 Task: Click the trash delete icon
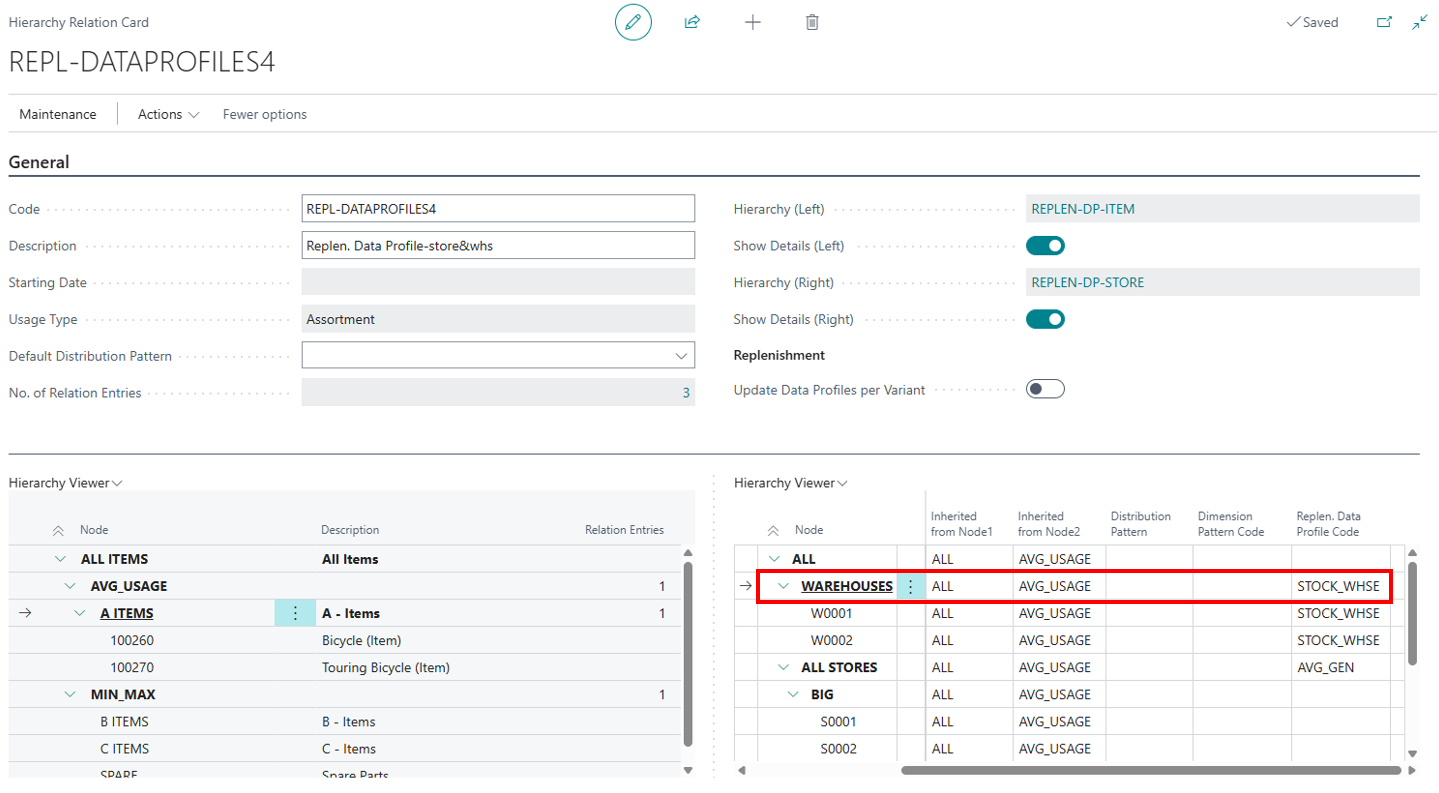[812, 22]
